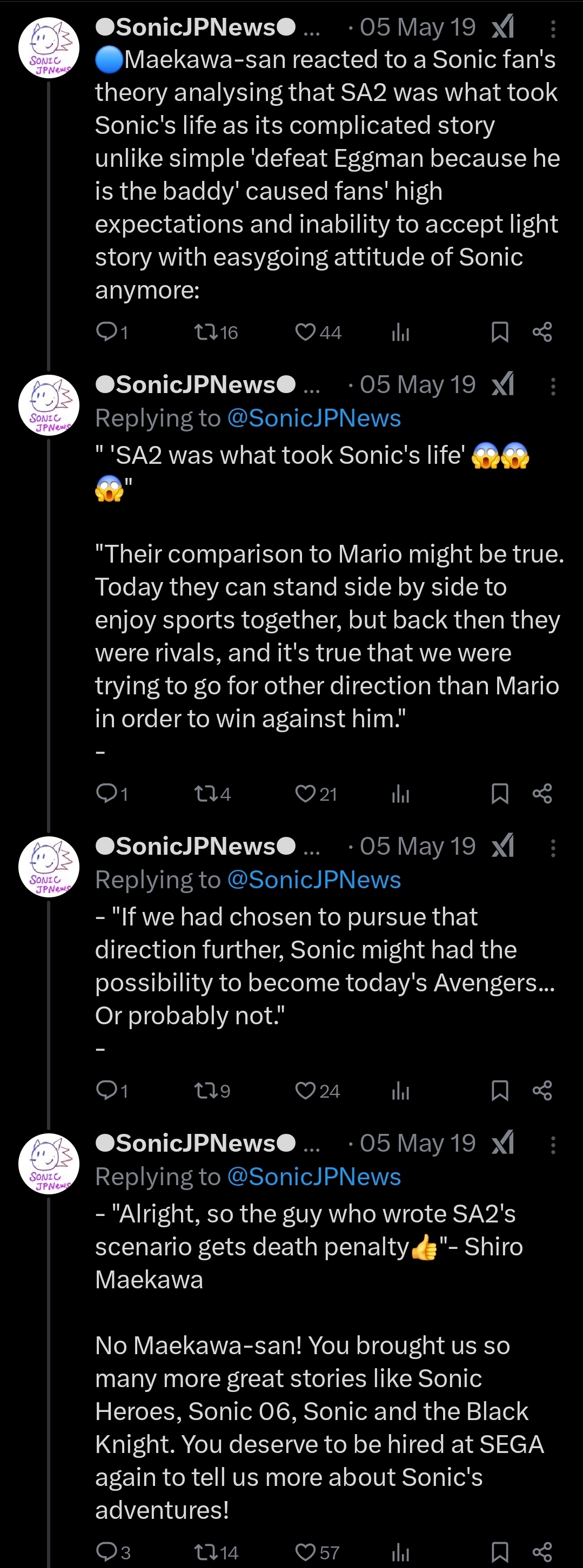Bookmark the first Maekawa-san tweet
Image resolution: width=583 pixels, height=1568 pixels.
tap(500, 332)
